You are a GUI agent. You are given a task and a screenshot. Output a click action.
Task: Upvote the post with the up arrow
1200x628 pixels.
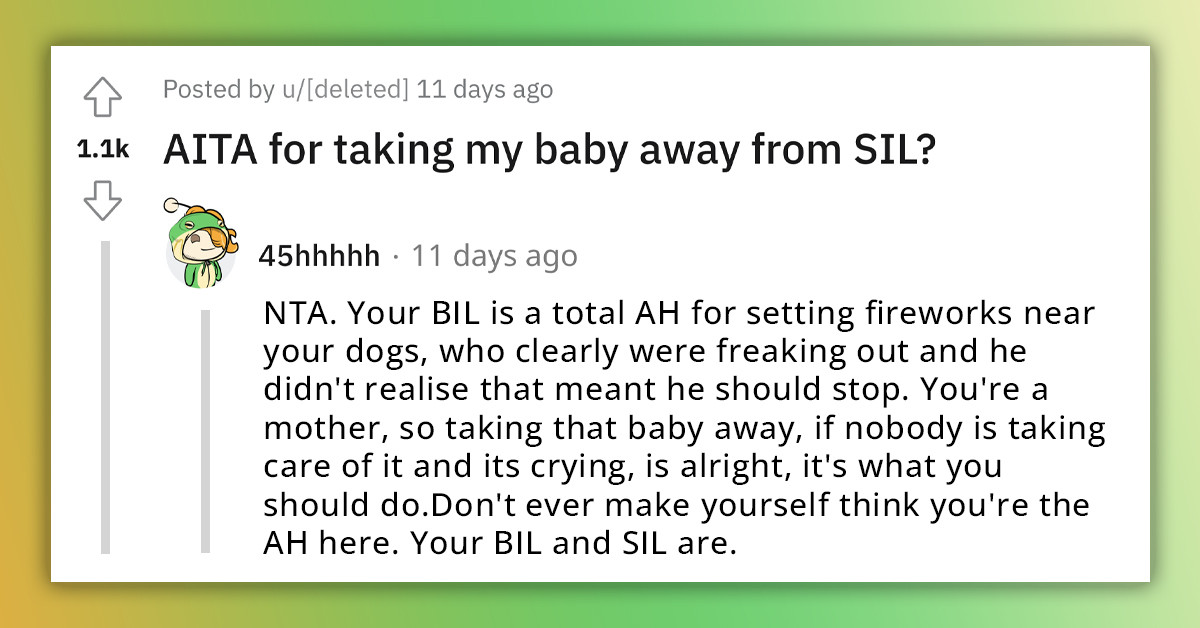pyautogui.click(x=104, y=95)
